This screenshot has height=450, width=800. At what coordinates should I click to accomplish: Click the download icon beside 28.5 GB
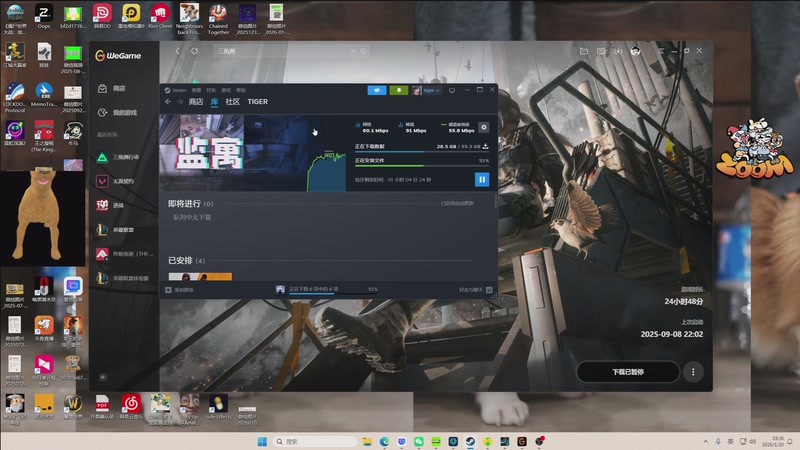[x=485, y=146]
